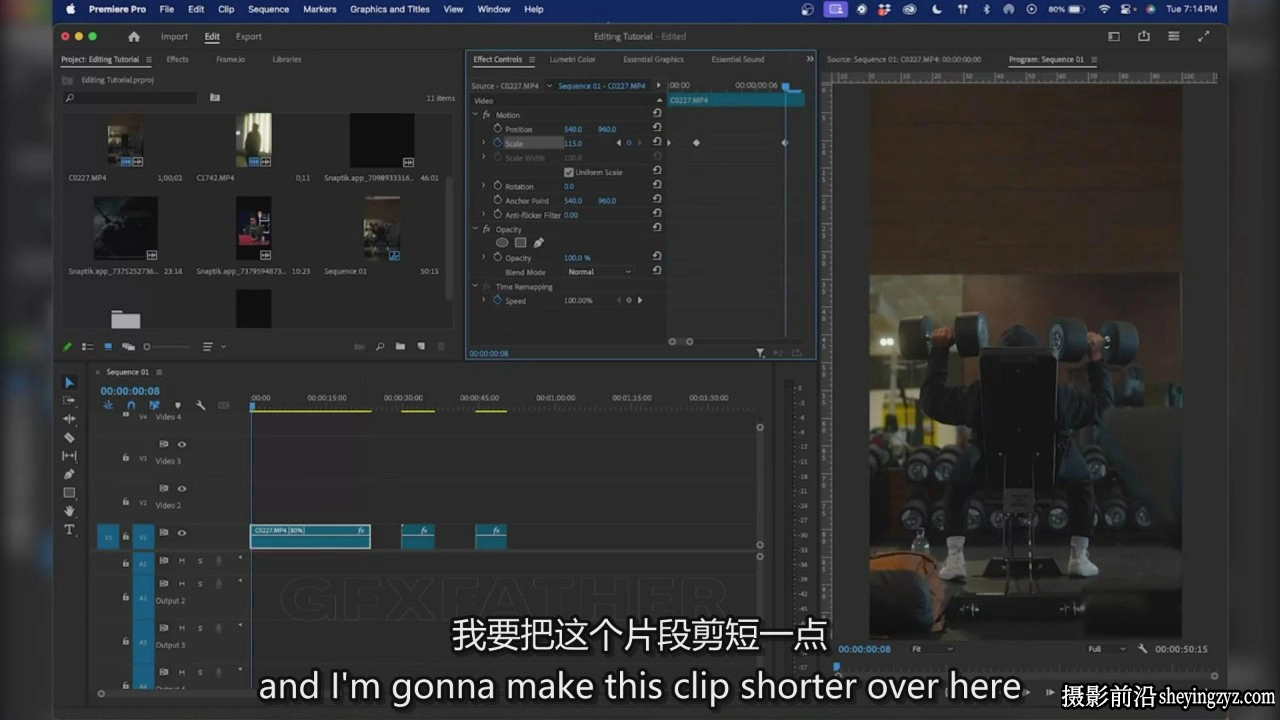
Task: Switch Project panel to list view
Action: tap(87, 347)
